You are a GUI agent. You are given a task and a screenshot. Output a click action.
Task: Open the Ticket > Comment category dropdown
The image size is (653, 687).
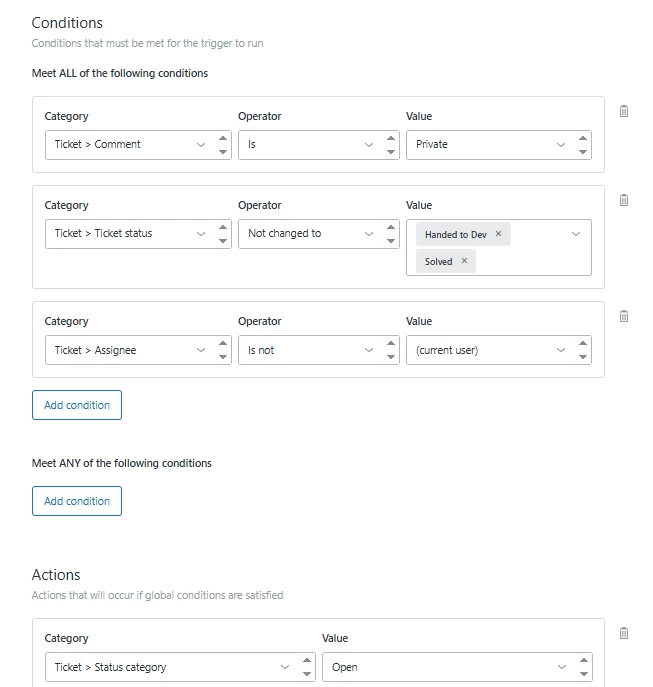(126, 144)
